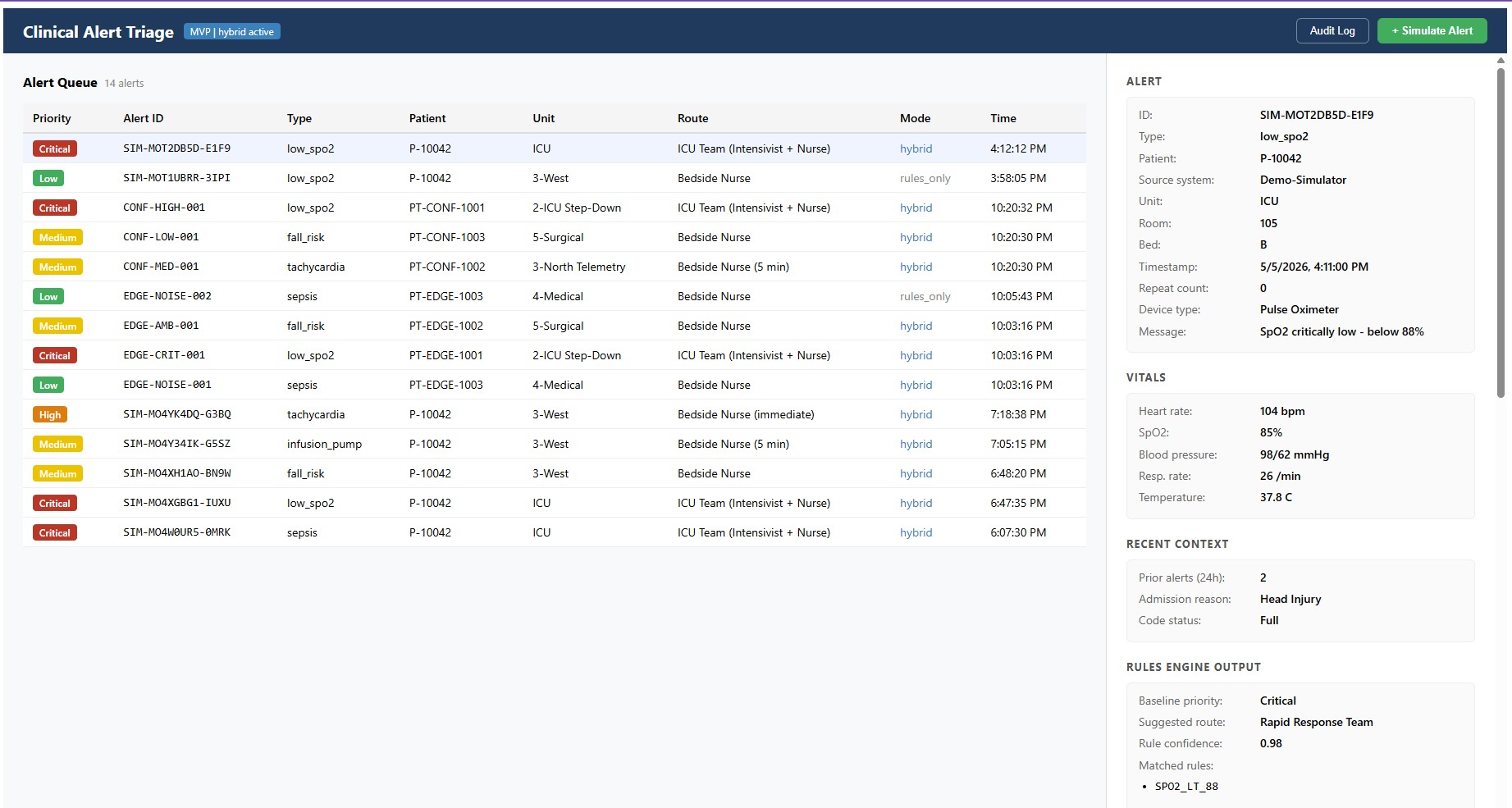Click the Patient column header

(427, 118)
